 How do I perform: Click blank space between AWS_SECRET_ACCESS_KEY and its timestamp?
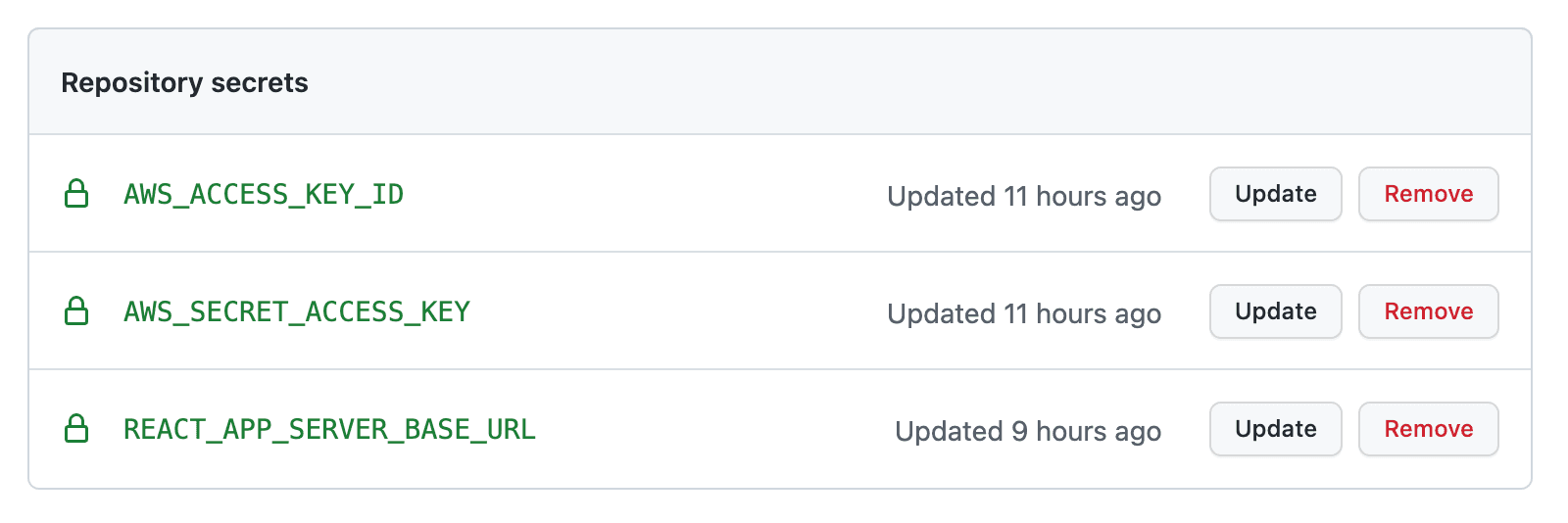[679, 311]
